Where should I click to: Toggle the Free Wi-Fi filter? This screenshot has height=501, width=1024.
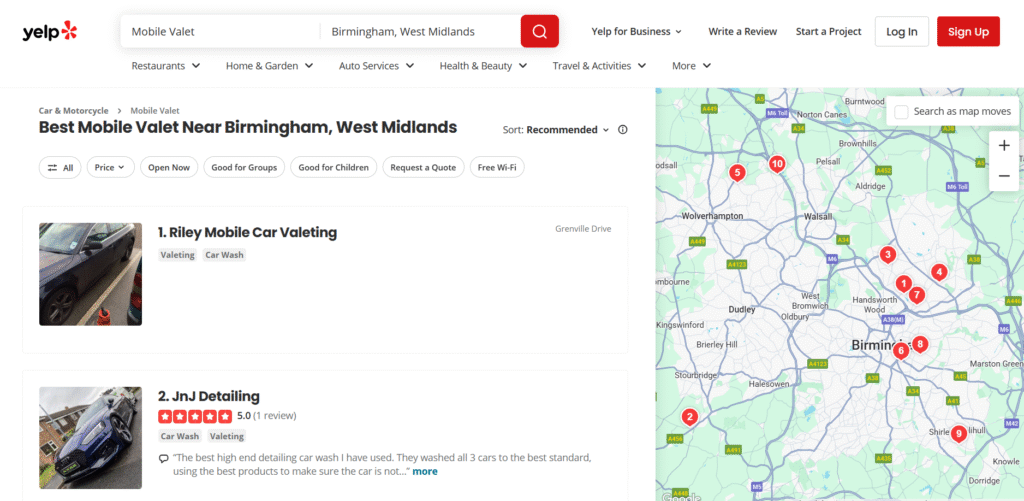pyautogui.click(x=497, y=168)
